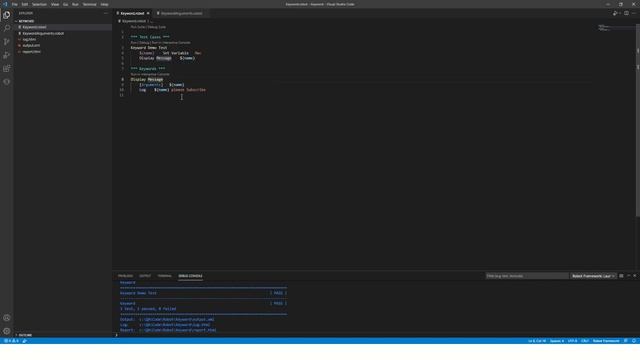640x360 pixels.
Task: Click the '*** Test Cases ***' section header line
Action: click(150, 37)
